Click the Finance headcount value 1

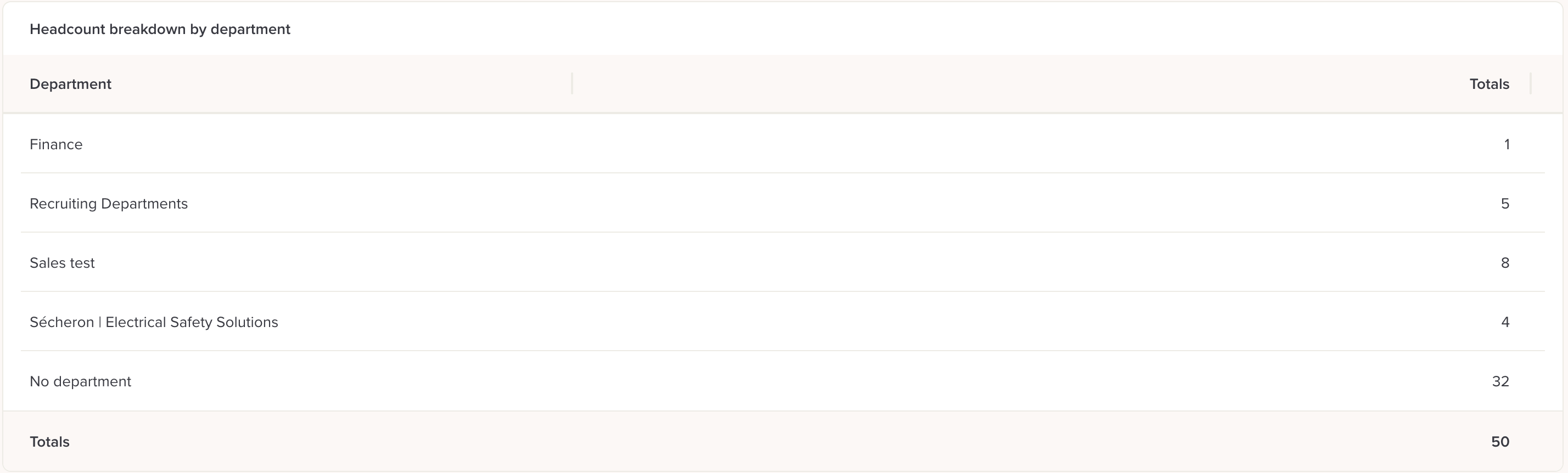[x=1507, y=144]
